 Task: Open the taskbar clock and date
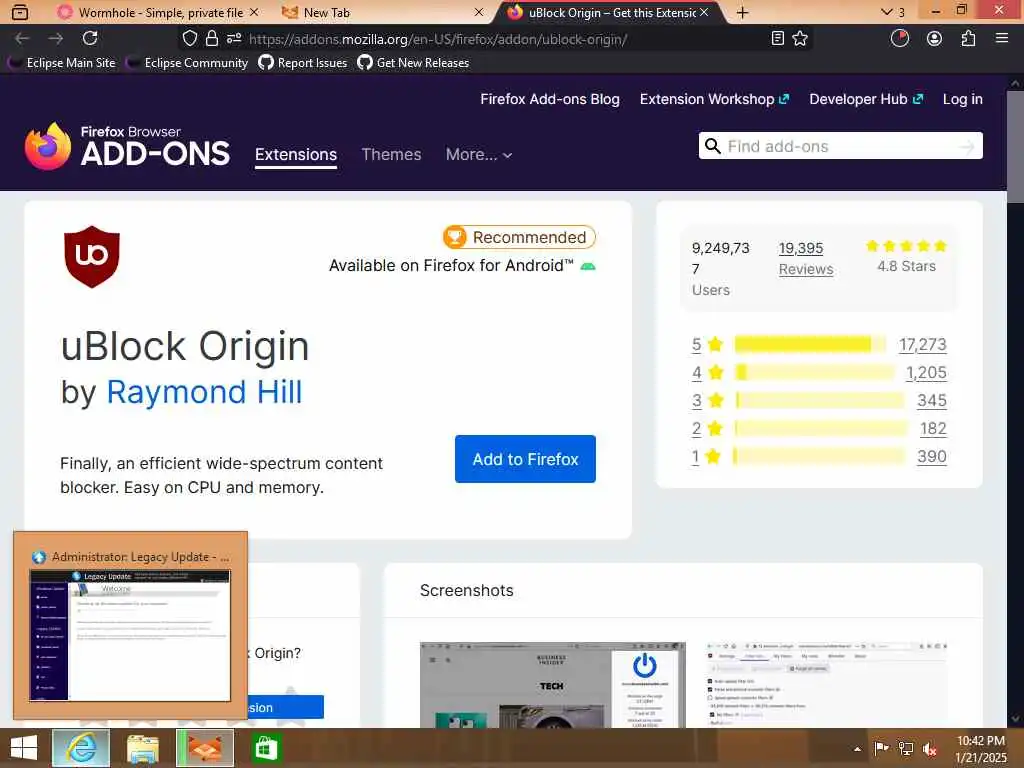click(x=981, y=749)
